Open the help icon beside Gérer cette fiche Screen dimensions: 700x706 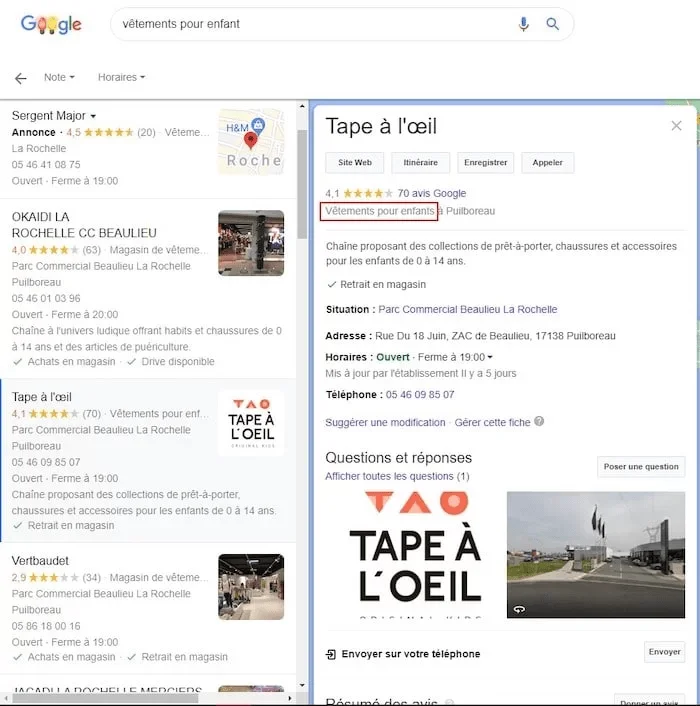tap(539, 421)
